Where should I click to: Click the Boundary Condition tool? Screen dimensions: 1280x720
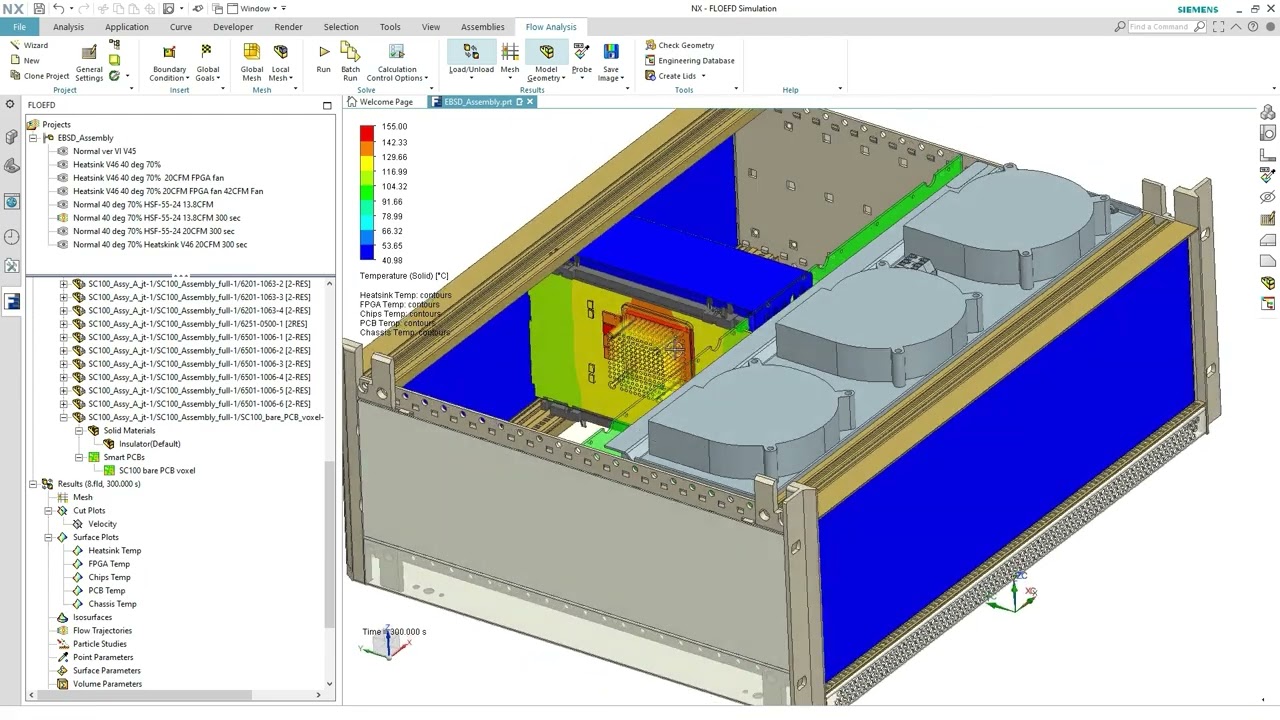[169, 62]
